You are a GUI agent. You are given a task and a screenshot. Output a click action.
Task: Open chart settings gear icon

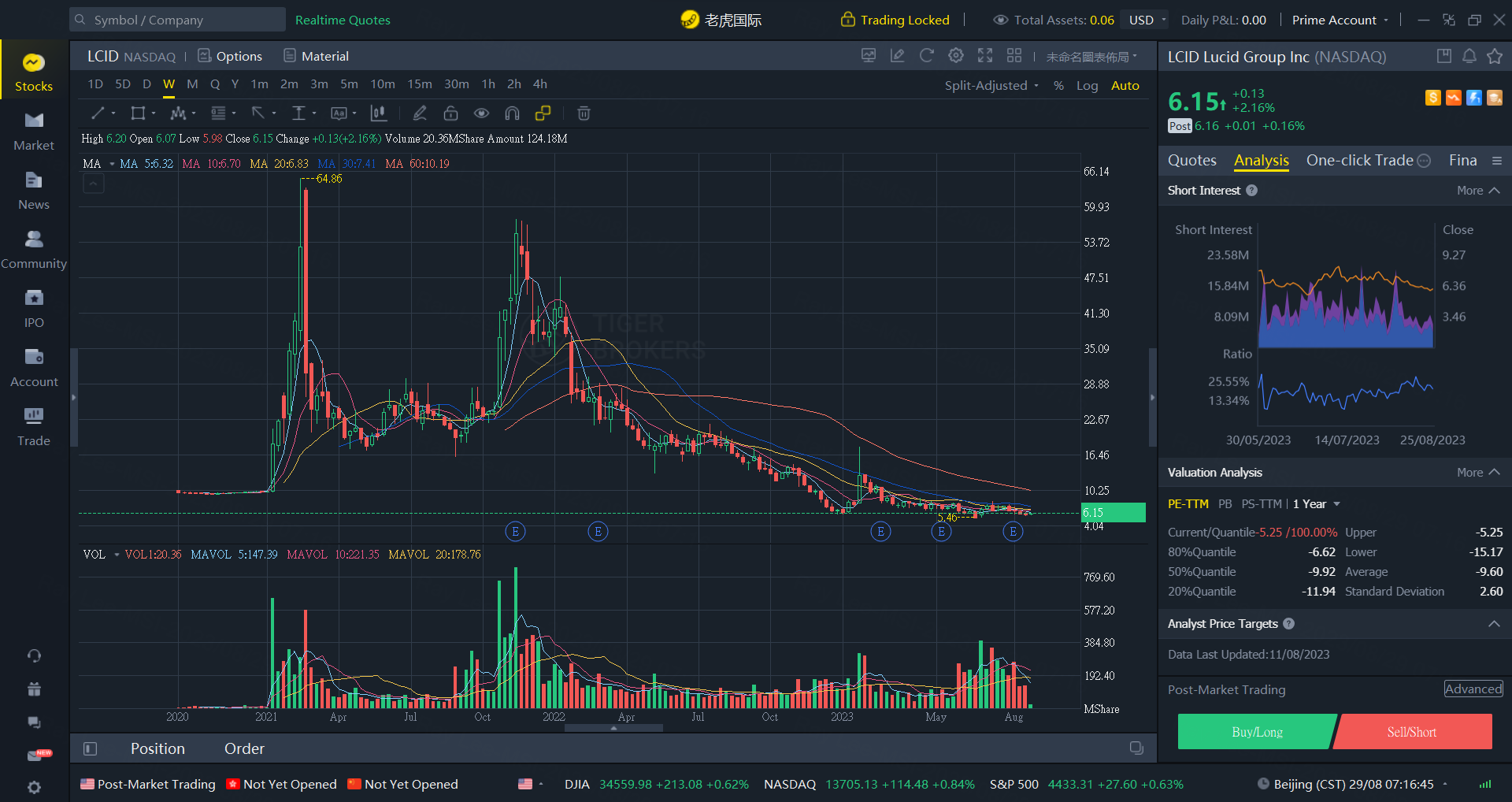pos(956,55)
